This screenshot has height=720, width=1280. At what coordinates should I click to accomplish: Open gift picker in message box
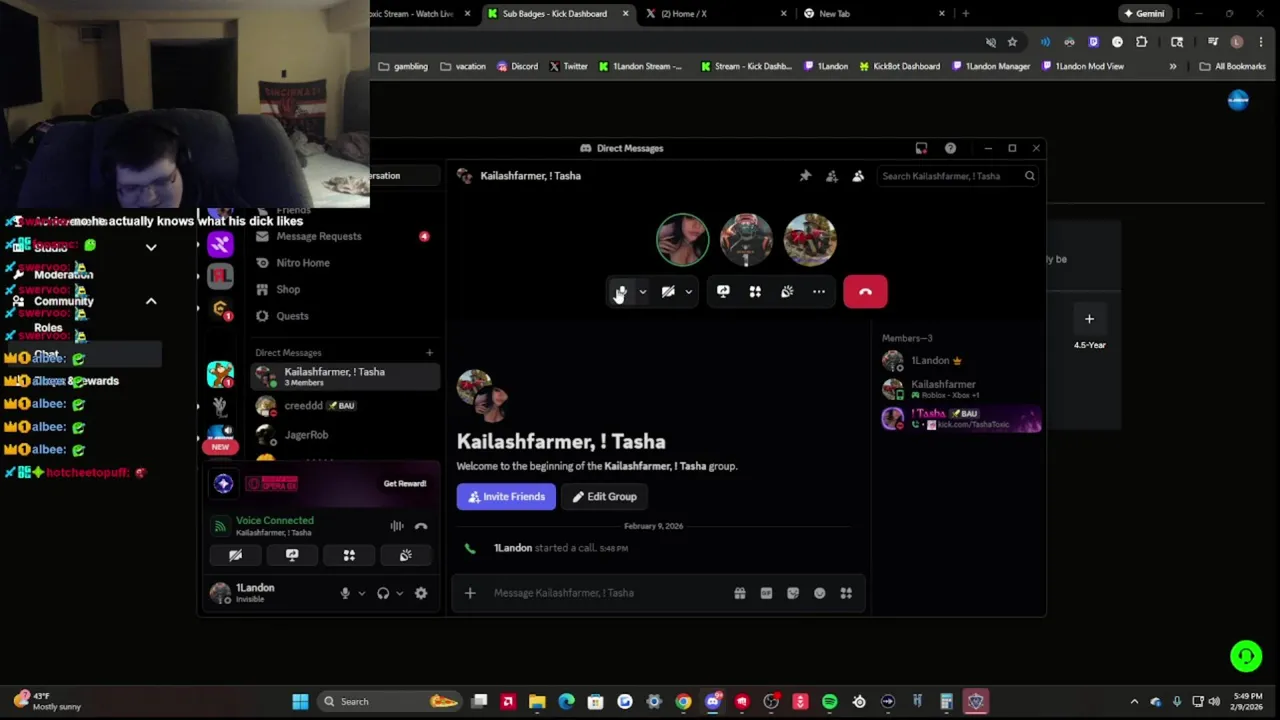pyautogui.click(x=740, y=593)
